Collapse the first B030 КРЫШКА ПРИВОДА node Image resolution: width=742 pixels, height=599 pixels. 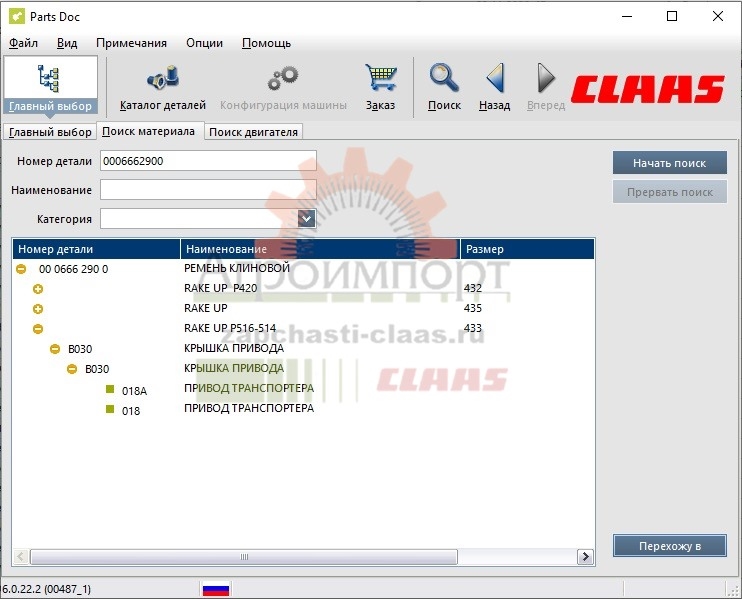pos(55,349)
